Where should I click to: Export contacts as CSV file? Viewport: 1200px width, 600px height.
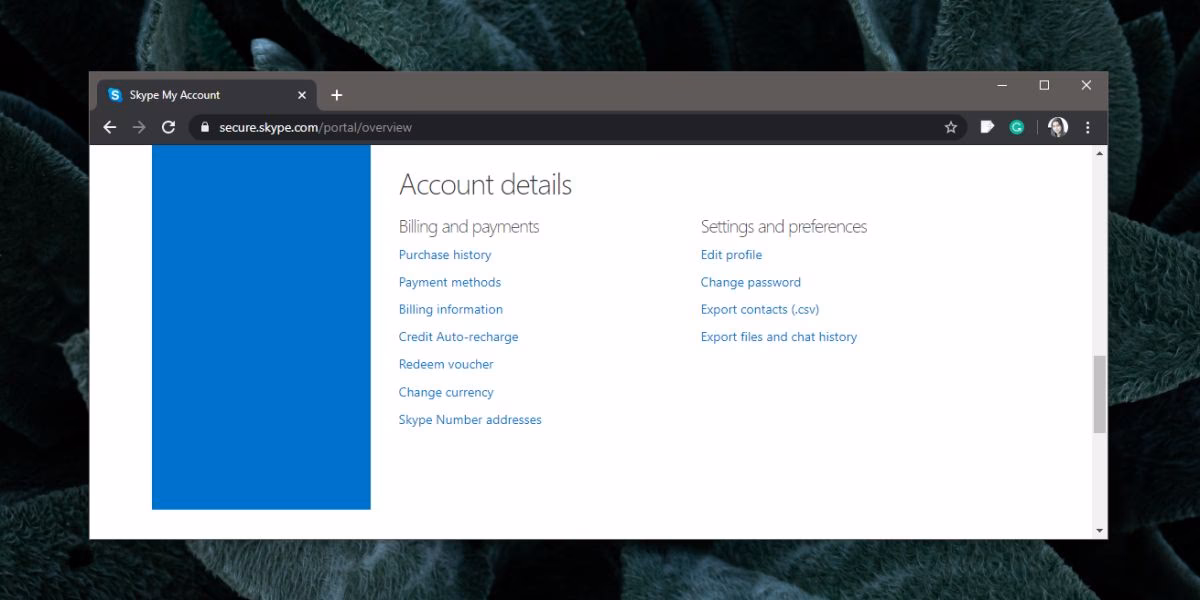[760, 309]
